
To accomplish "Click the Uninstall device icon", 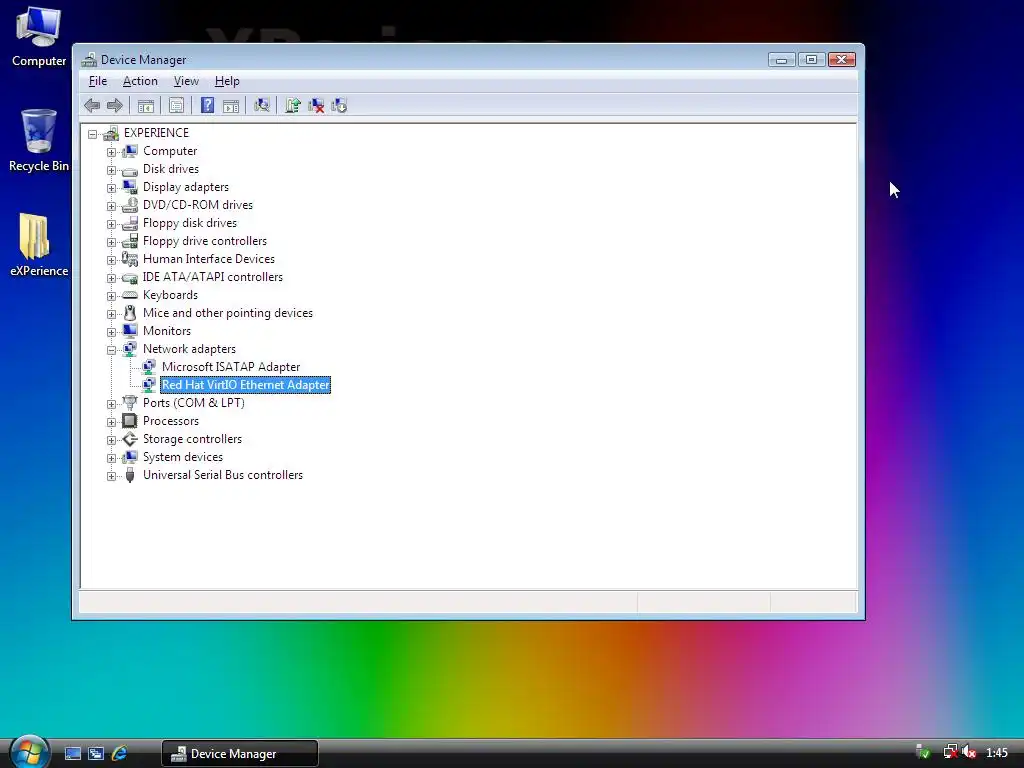I will coord(316,105).
